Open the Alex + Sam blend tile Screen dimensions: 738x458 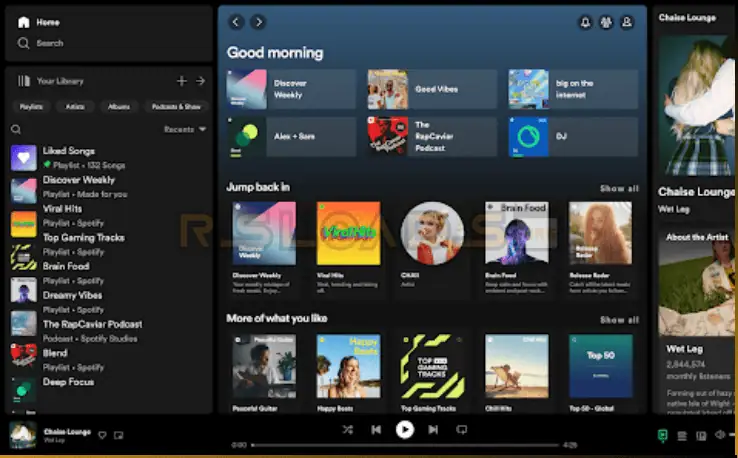pos(291,137)
